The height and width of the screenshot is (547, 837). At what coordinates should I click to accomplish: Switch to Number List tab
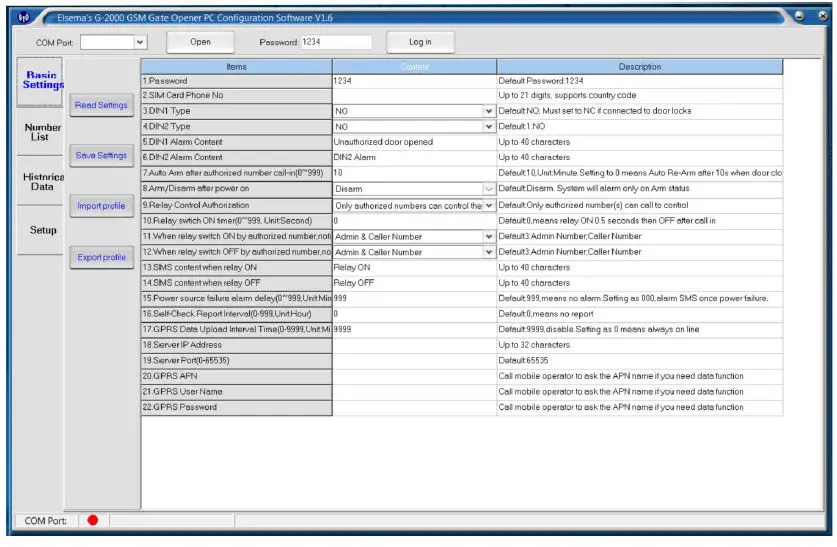[40, 132]
